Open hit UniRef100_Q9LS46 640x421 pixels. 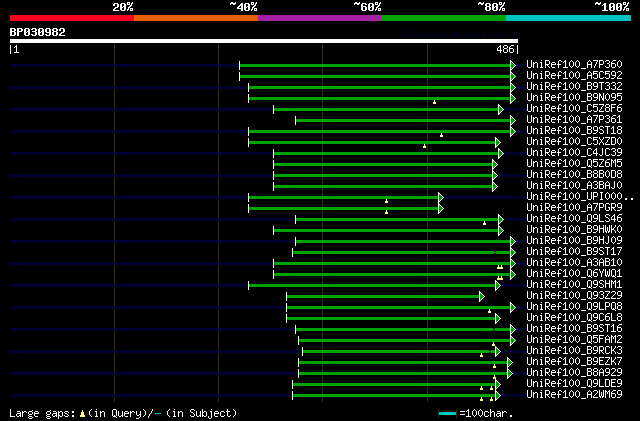[574, 218]
